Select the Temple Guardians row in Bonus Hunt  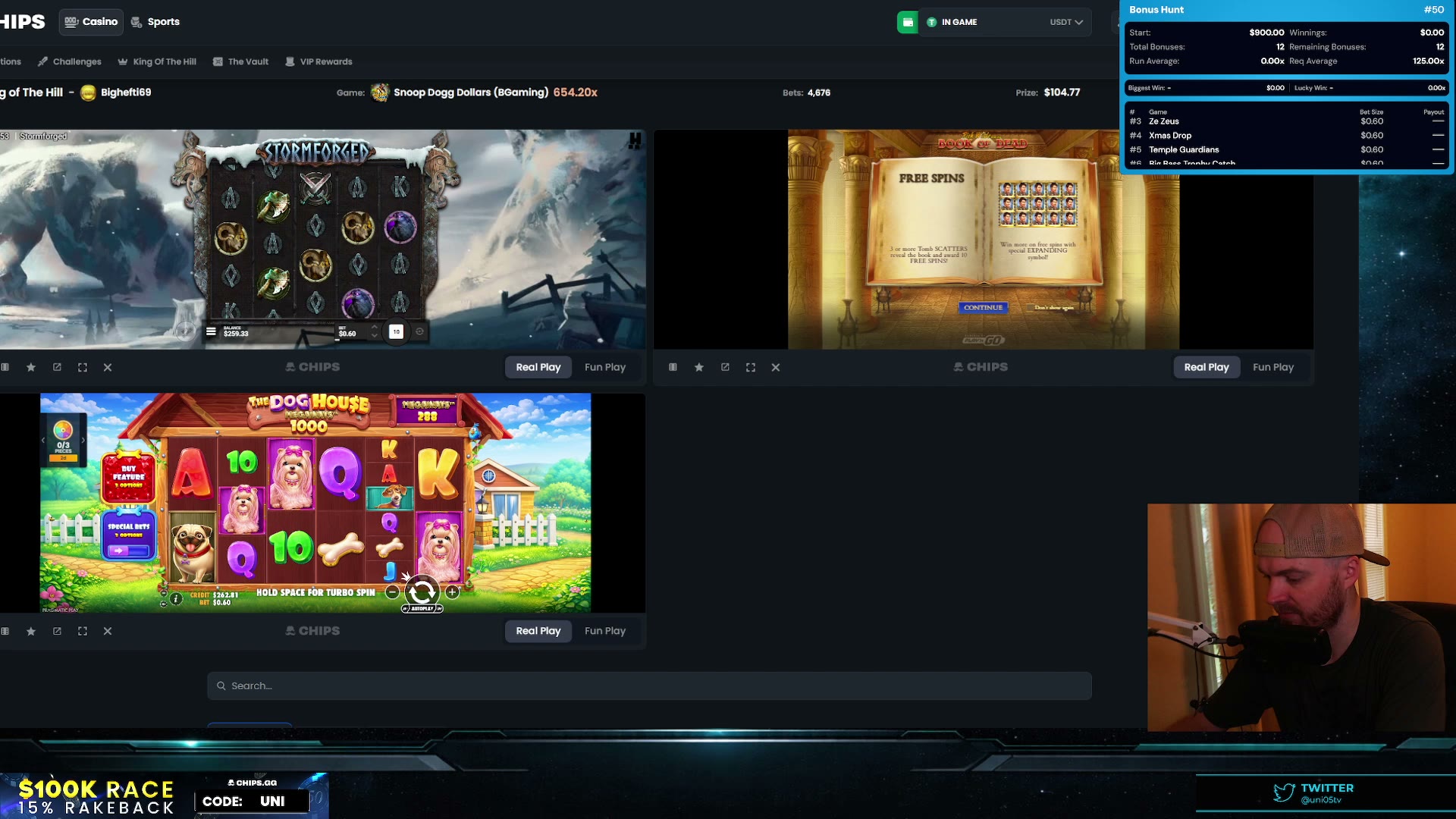tap(1287, 150)
